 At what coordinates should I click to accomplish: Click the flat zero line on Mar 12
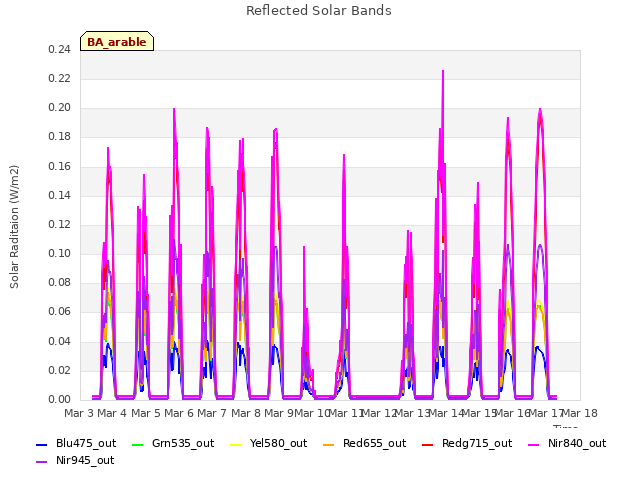376,397
